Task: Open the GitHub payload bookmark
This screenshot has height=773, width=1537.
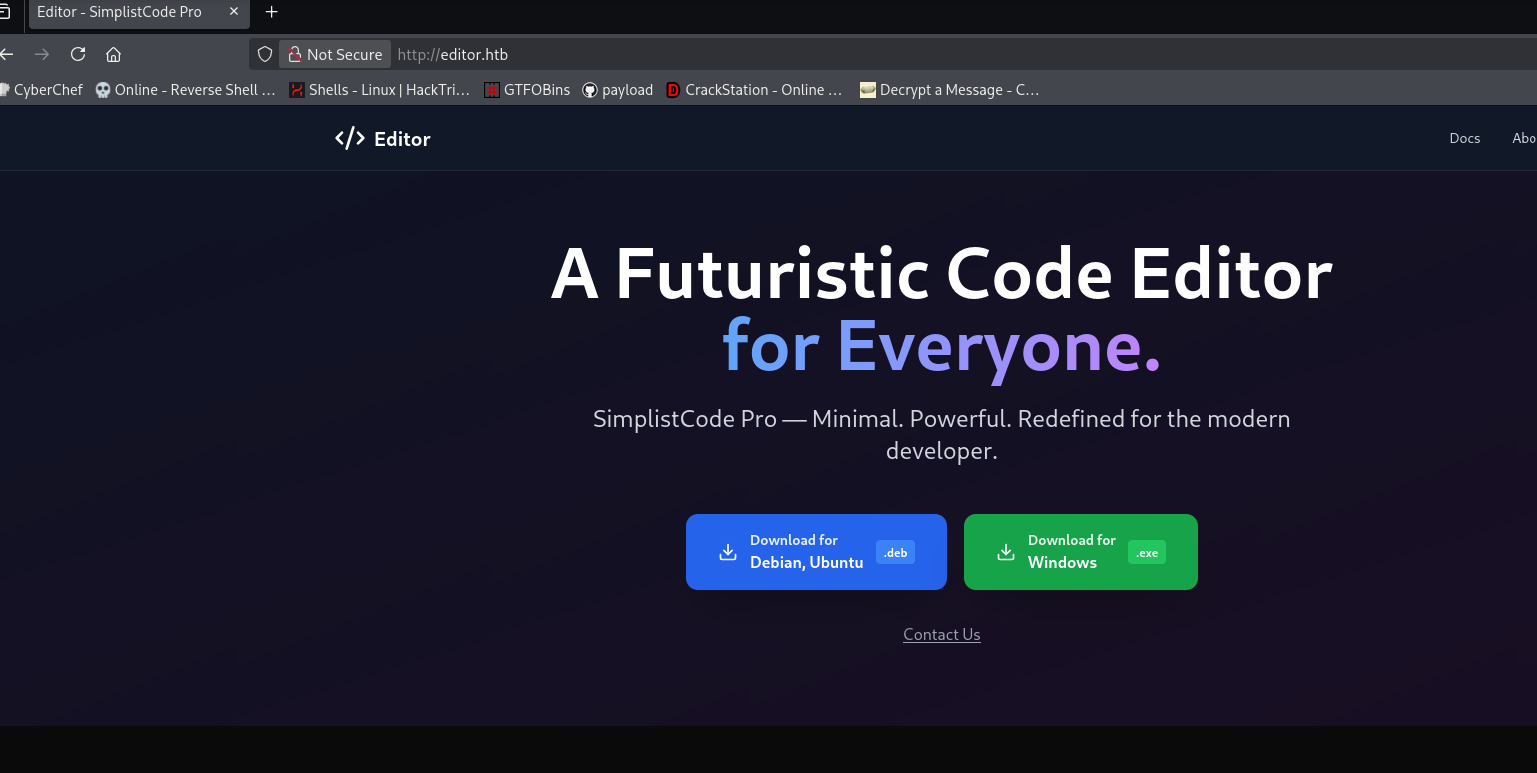Action: [617, 90]
